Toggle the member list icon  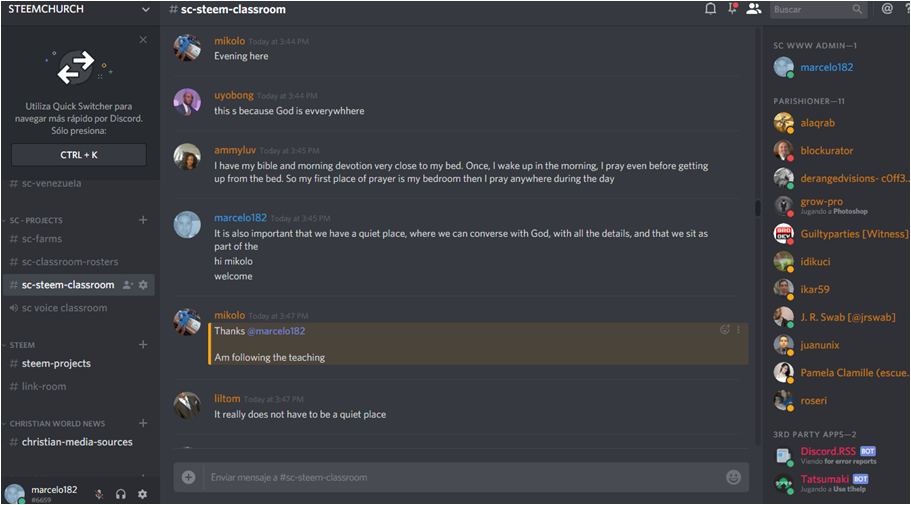pos(754,9)
